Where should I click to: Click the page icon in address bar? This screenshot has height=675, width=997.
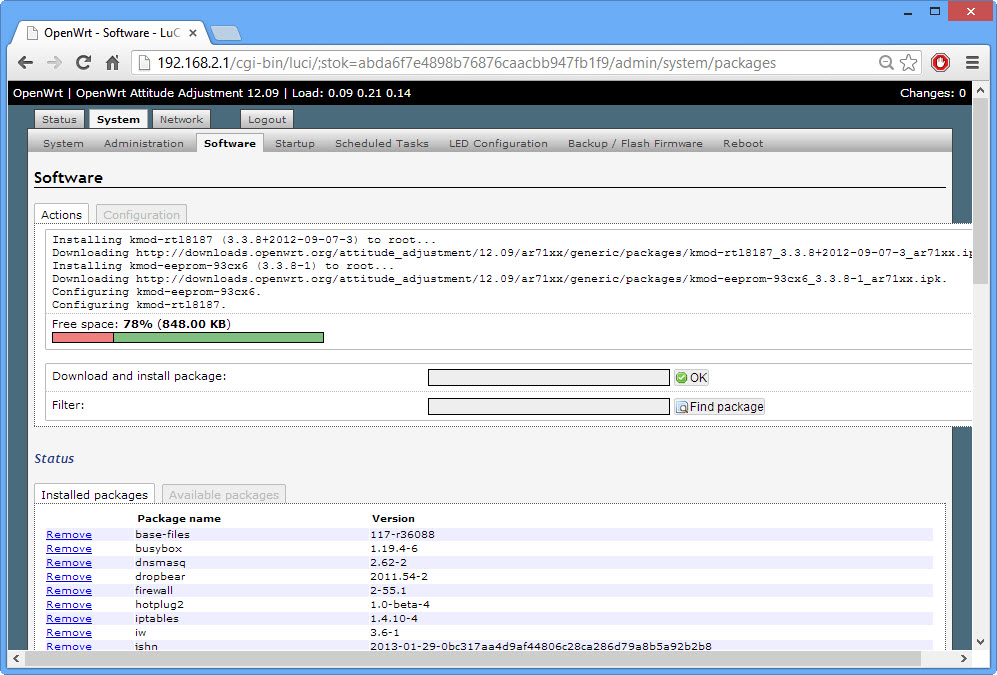[x=144, y=62]
